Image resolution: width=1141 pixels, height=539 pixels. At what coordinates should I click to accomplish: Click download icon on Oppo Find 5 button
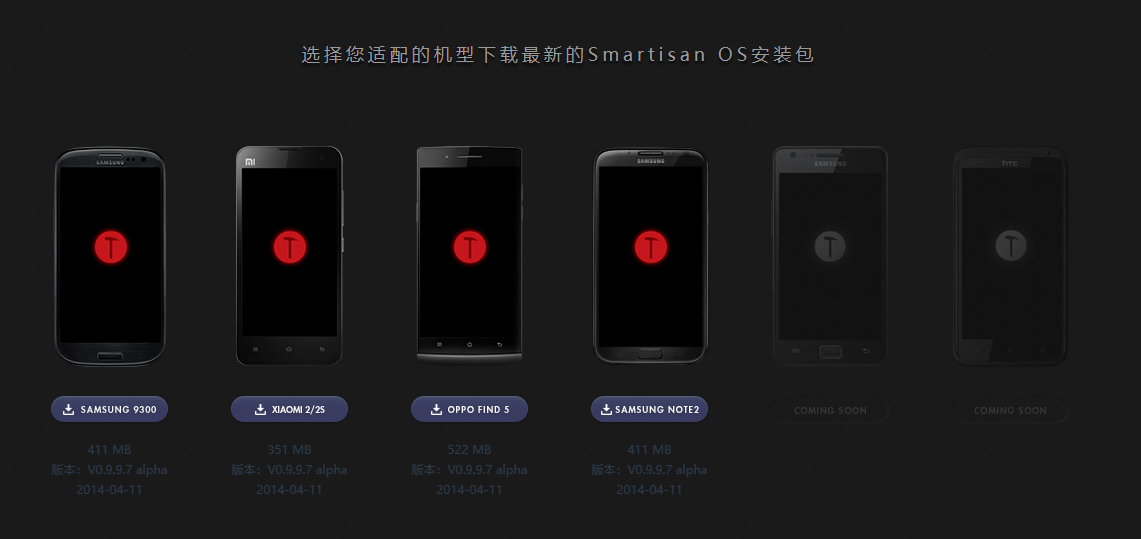(x=437, y=410)
